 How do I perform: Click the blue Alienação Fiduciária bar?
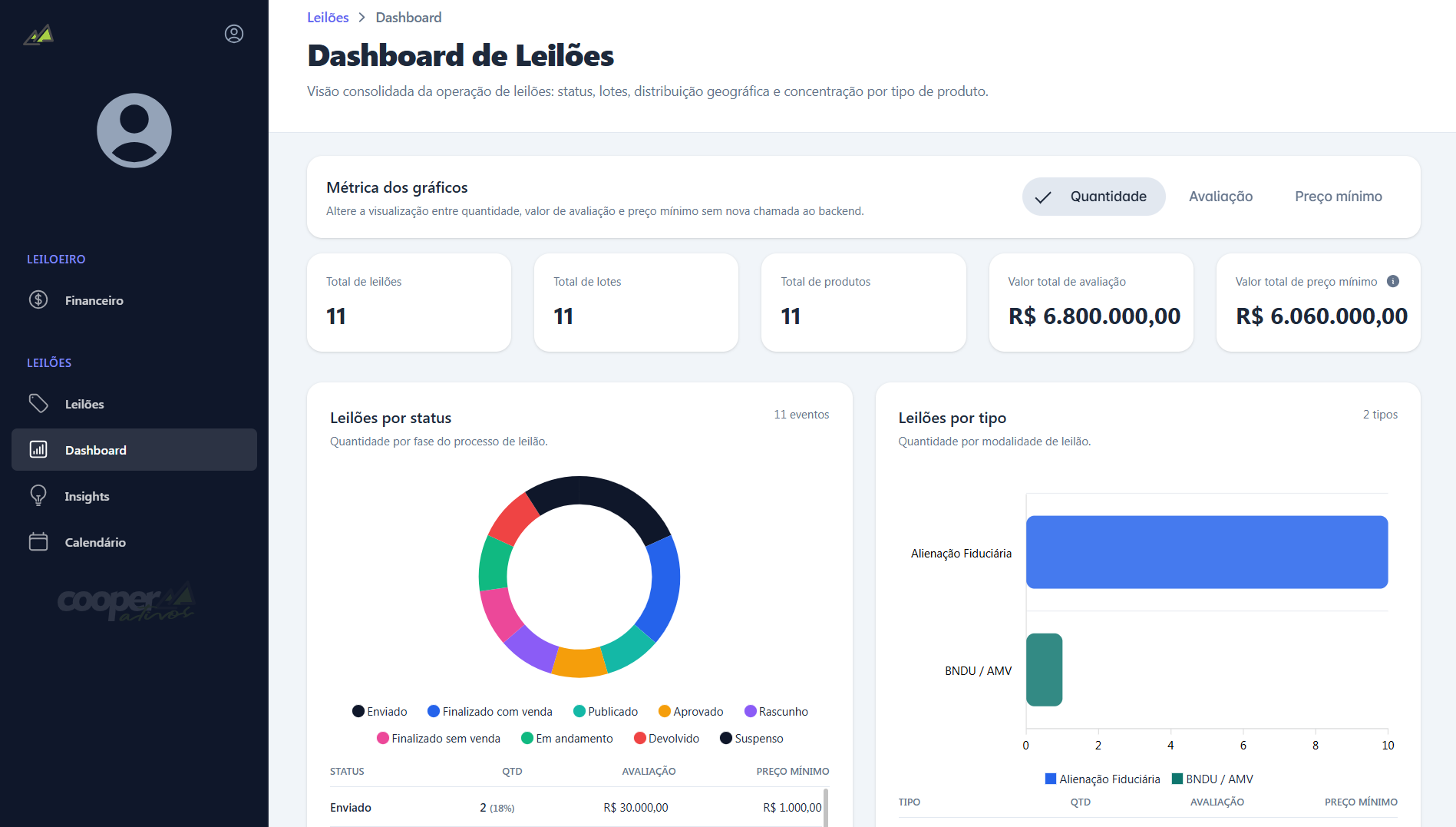pos(1207,552)
